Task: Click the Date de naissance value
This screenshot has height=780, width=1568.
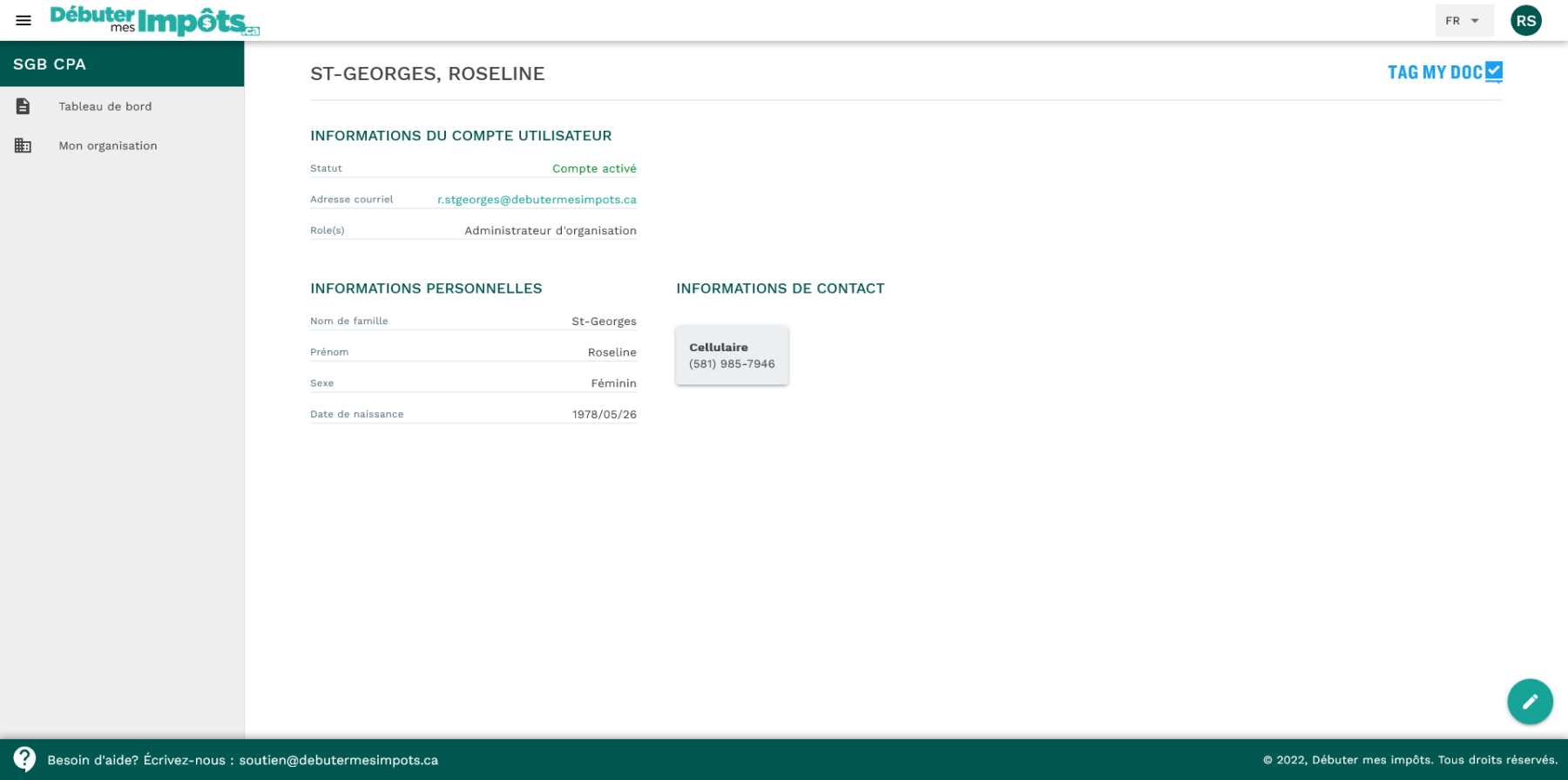Action: 605,414
